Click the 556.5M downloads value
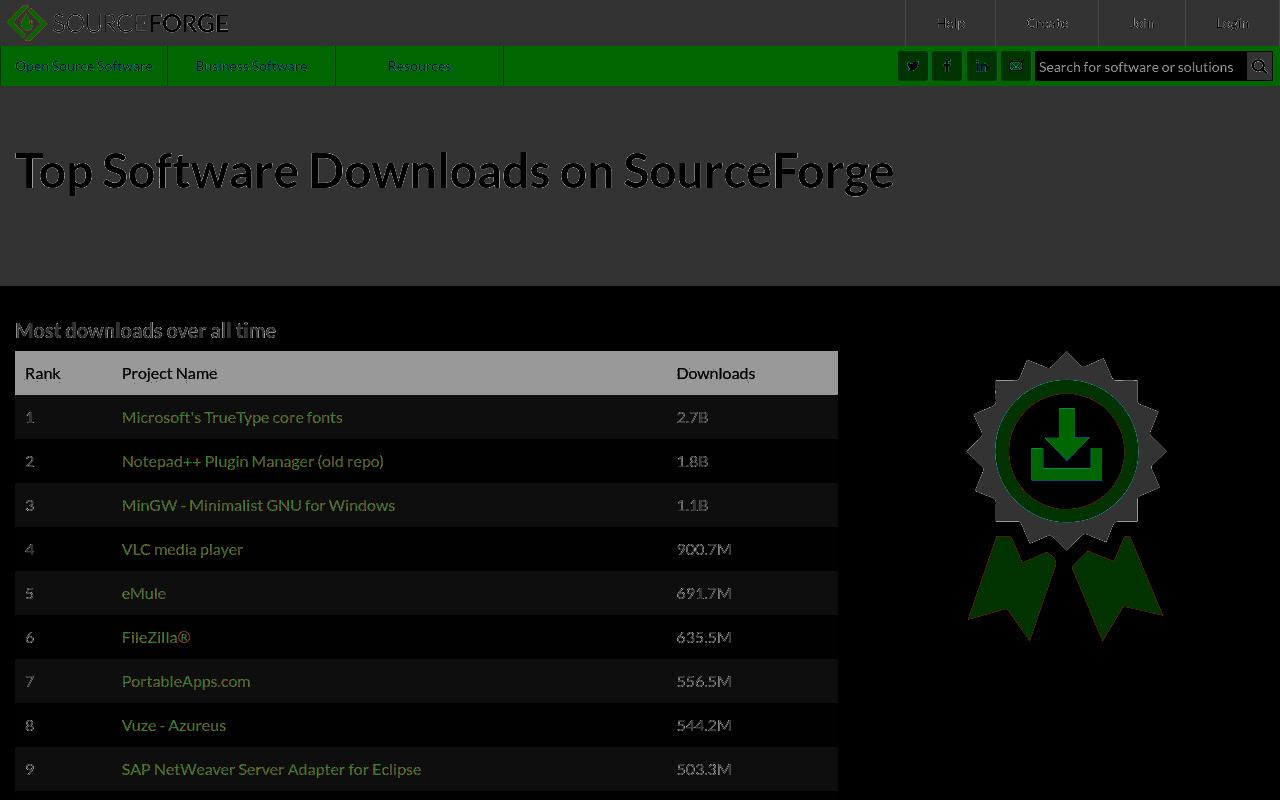 tap(704, 681)
